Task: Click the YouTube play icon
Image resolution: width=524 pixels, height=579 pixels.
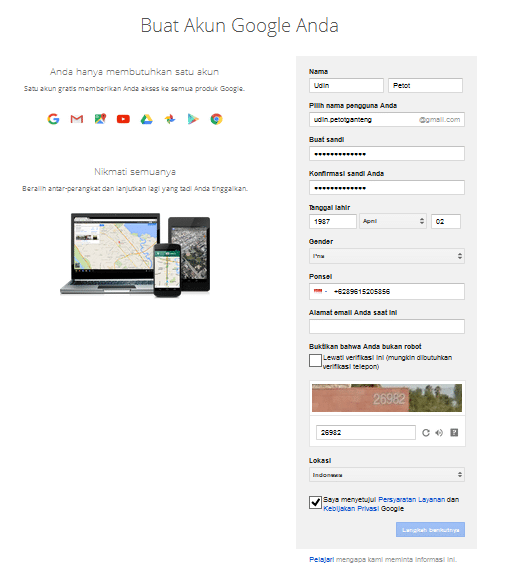Action: pos(123,119)
